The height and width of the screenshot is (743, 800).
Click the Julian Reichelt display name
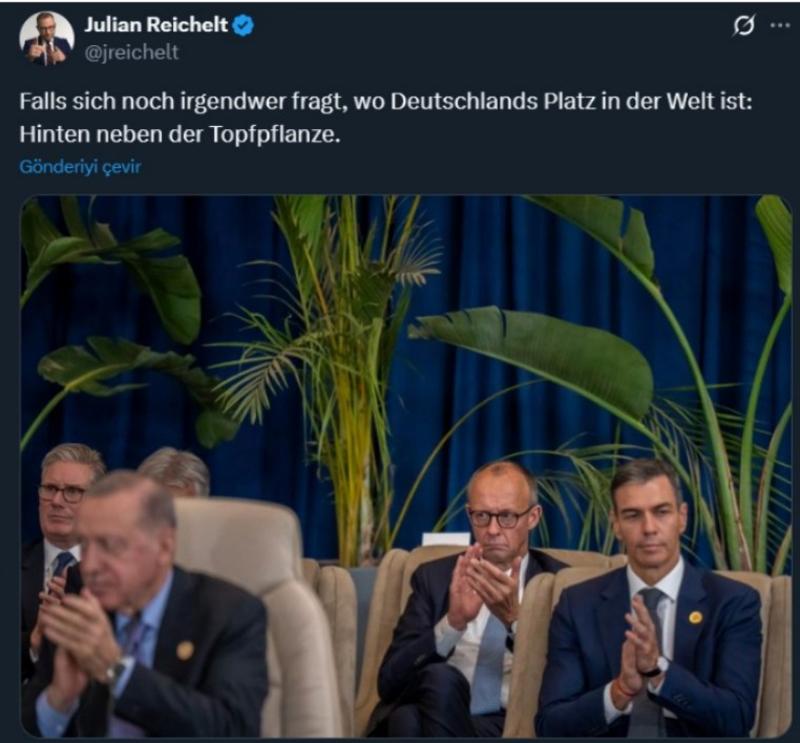156,25
